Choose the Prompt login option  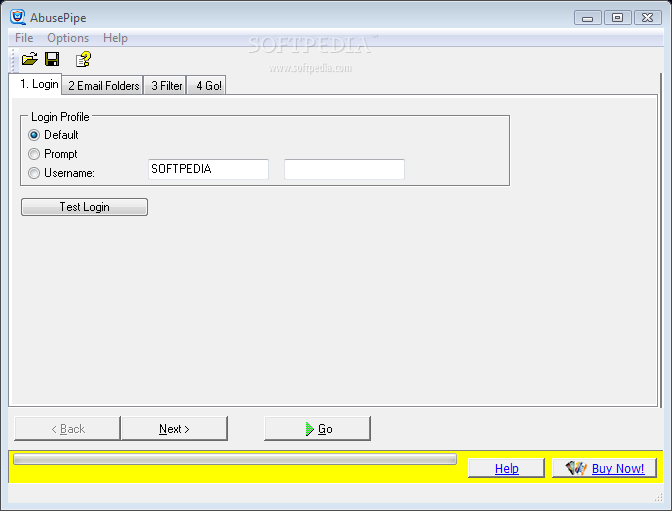pyautogui.click(x=34, y=154)
